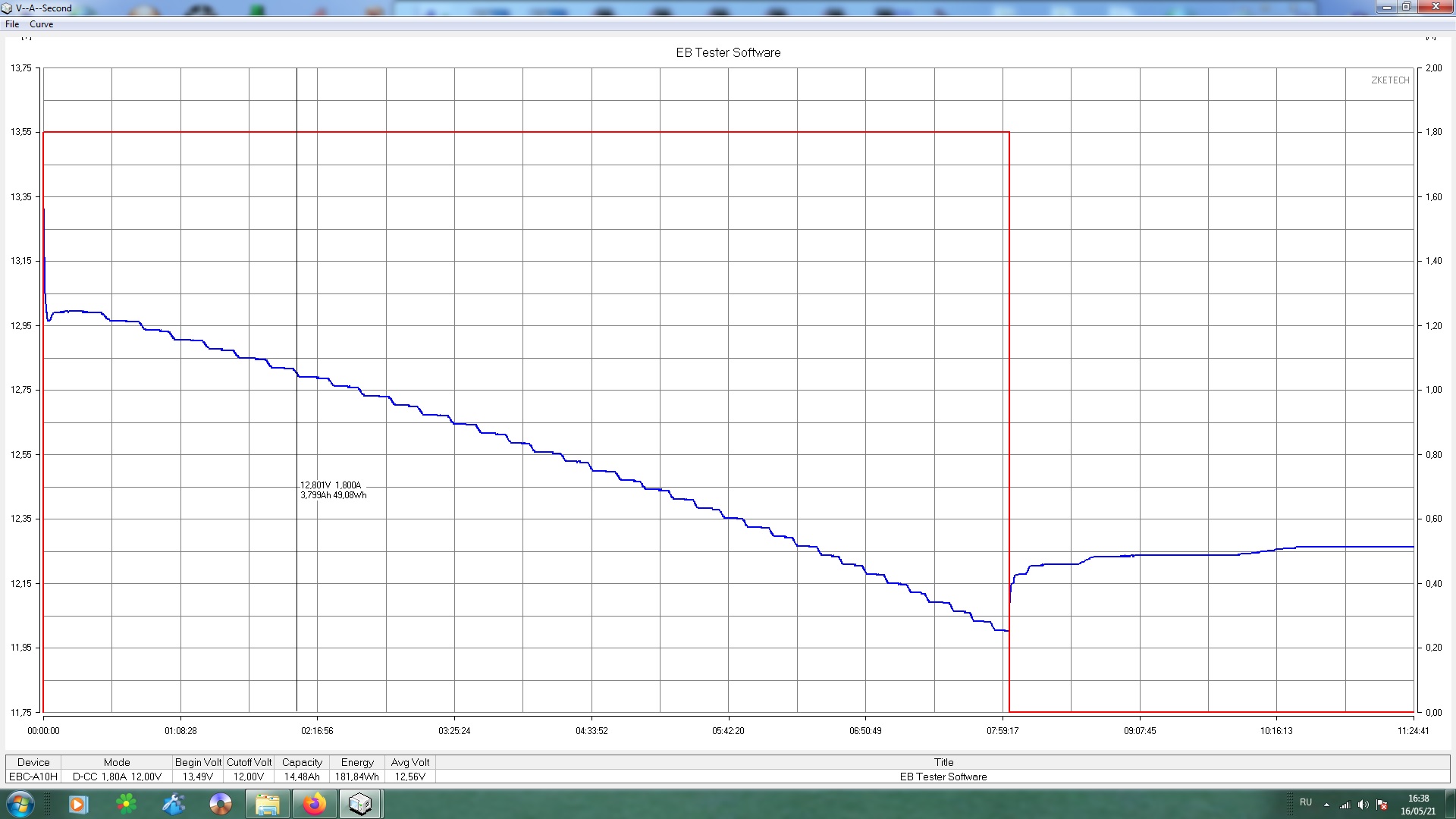Image resolution: width=1456 pixels, height=819 pixels.
Task: Open the File menu
Action: pyautogui.click(x=12, y=24)
